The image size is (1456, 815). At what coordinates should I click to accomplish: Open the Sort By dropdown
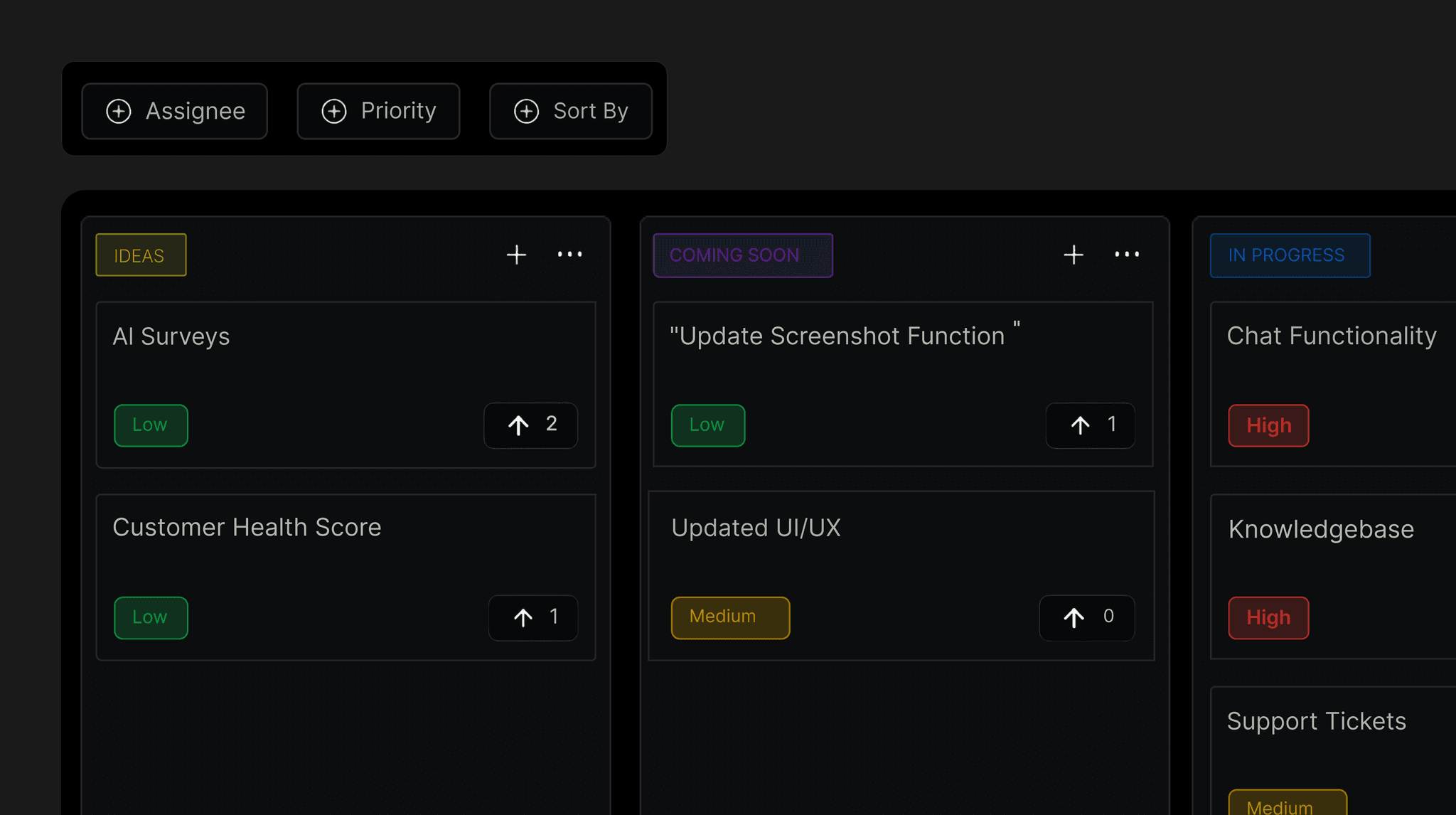[570, 110]
